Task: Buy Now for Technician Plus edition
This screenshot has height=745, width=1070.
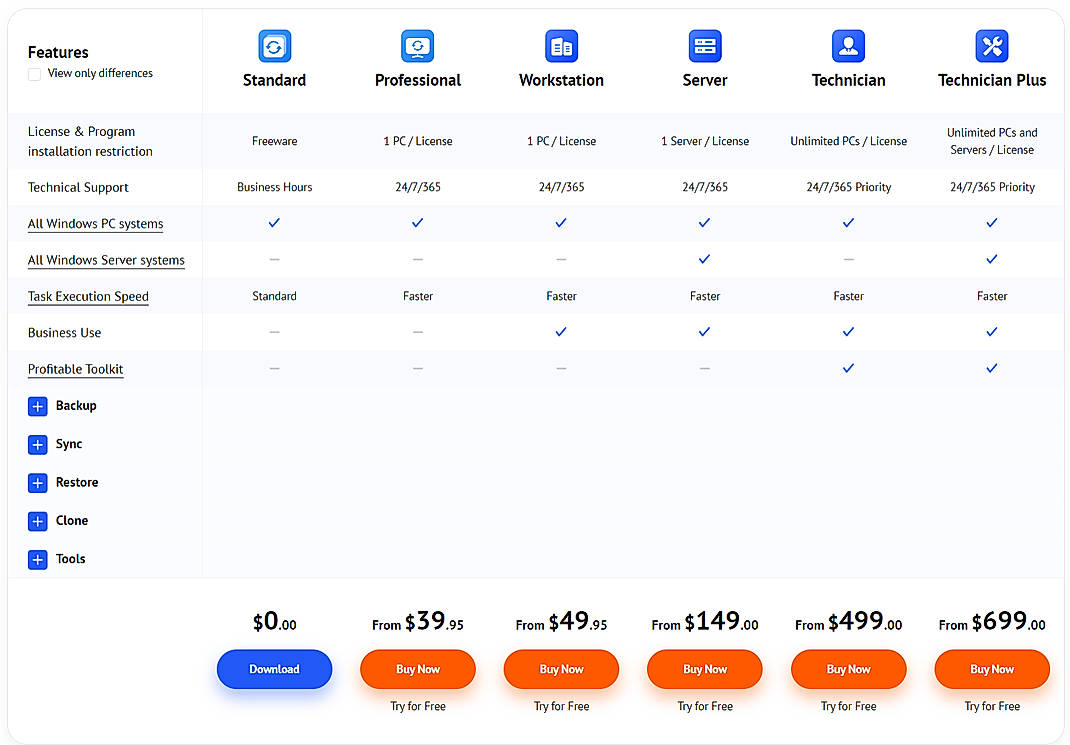Action: [992, 669]
